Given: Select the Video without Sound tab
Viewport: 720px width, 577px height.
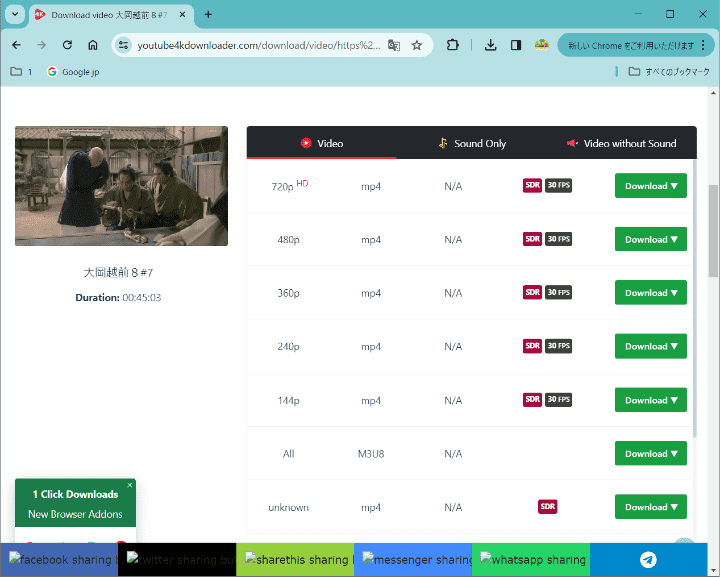Looking at the screenshot, I should 621,143.
